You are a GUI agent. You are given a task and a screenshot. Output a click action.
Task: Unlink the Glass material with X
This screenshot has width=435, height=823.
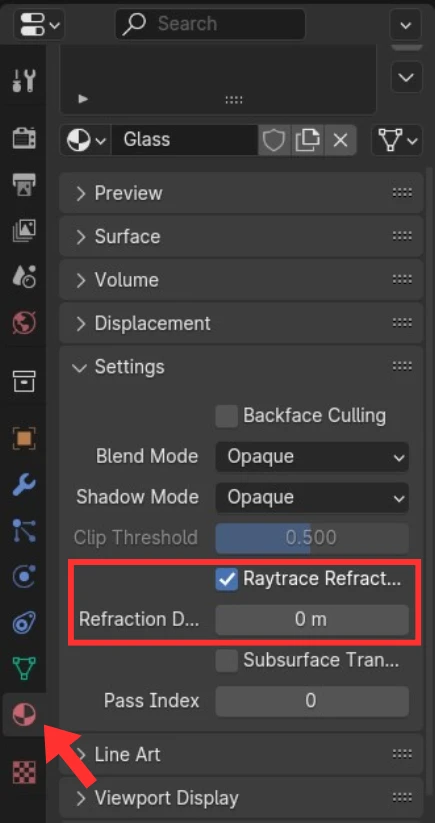(341, 140)
